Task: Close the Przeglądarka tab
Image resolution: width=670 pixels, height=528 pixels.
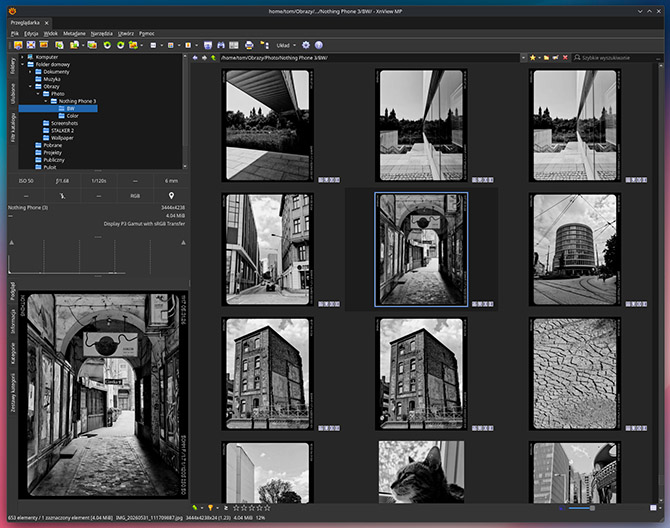Action: pos(47,23)
